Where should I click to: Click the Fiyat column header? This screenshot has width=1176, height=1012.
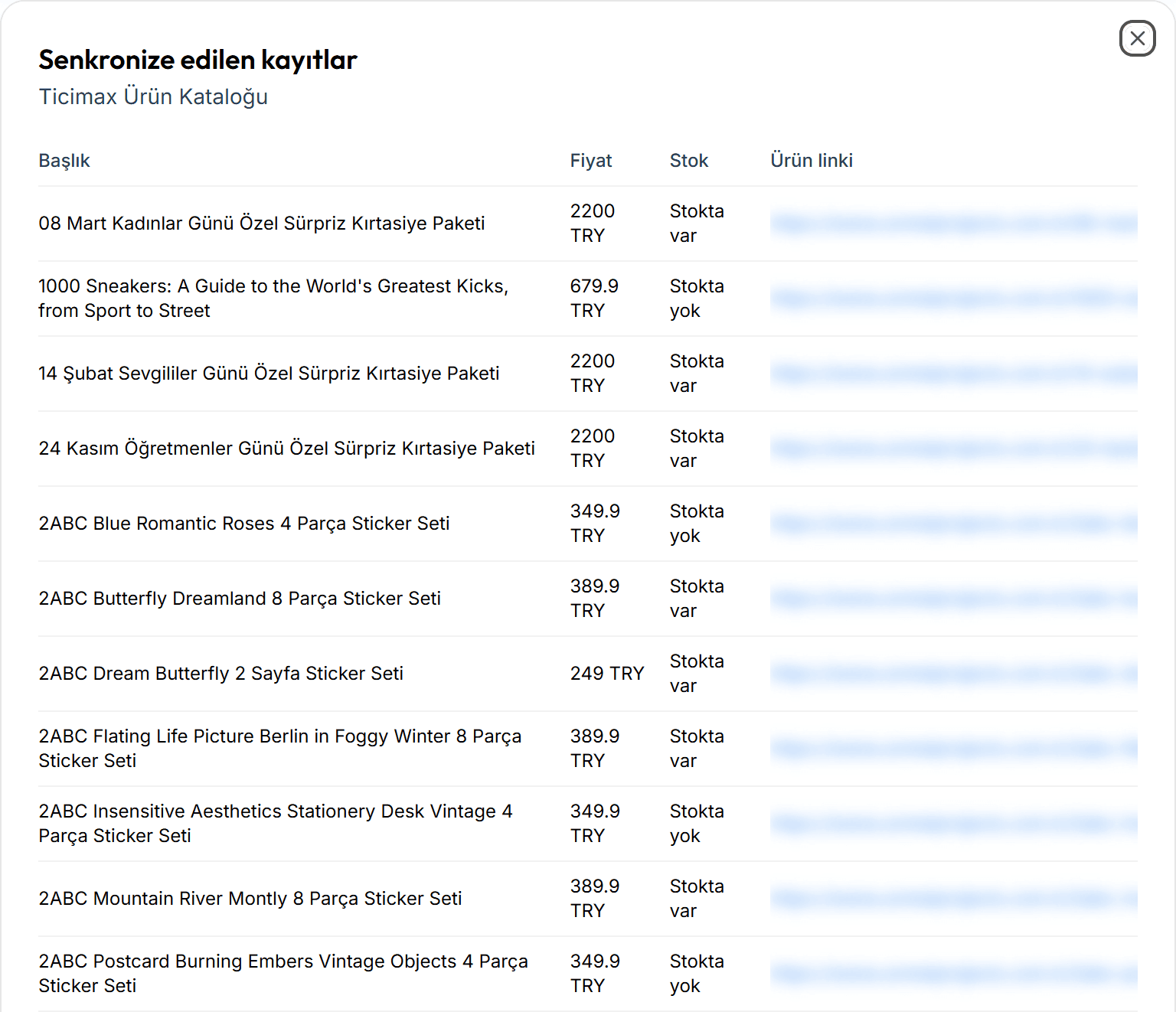[x=591, y=161]
